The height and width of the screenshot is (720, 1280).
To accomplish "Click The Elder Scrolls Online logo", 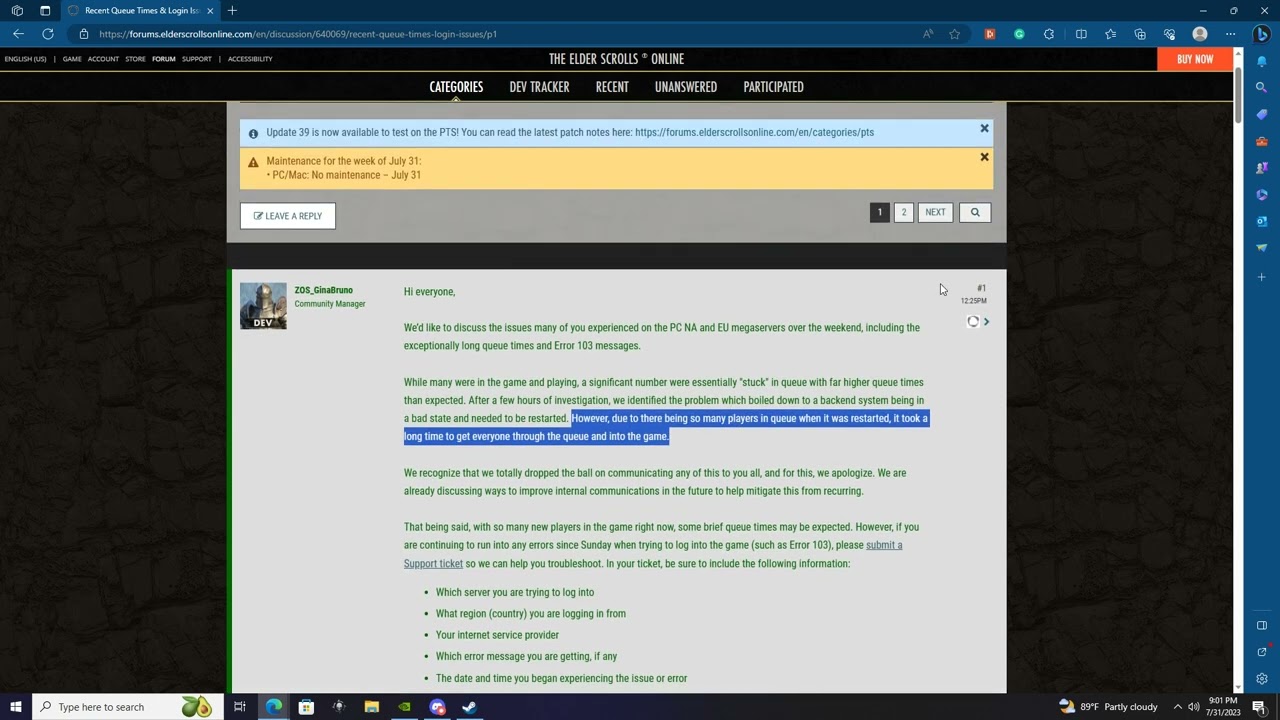I will pos(616,59).
